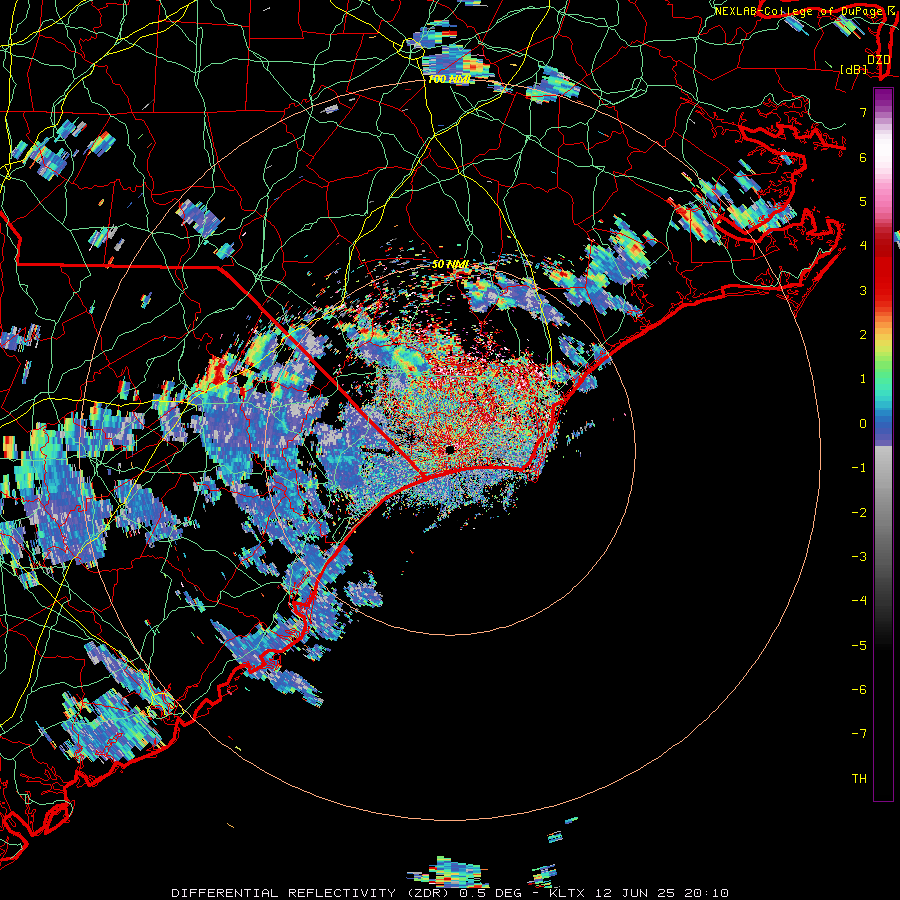The image size is (900, 900).
Task: Click the scale value -6
Action: tap(859, 690)
